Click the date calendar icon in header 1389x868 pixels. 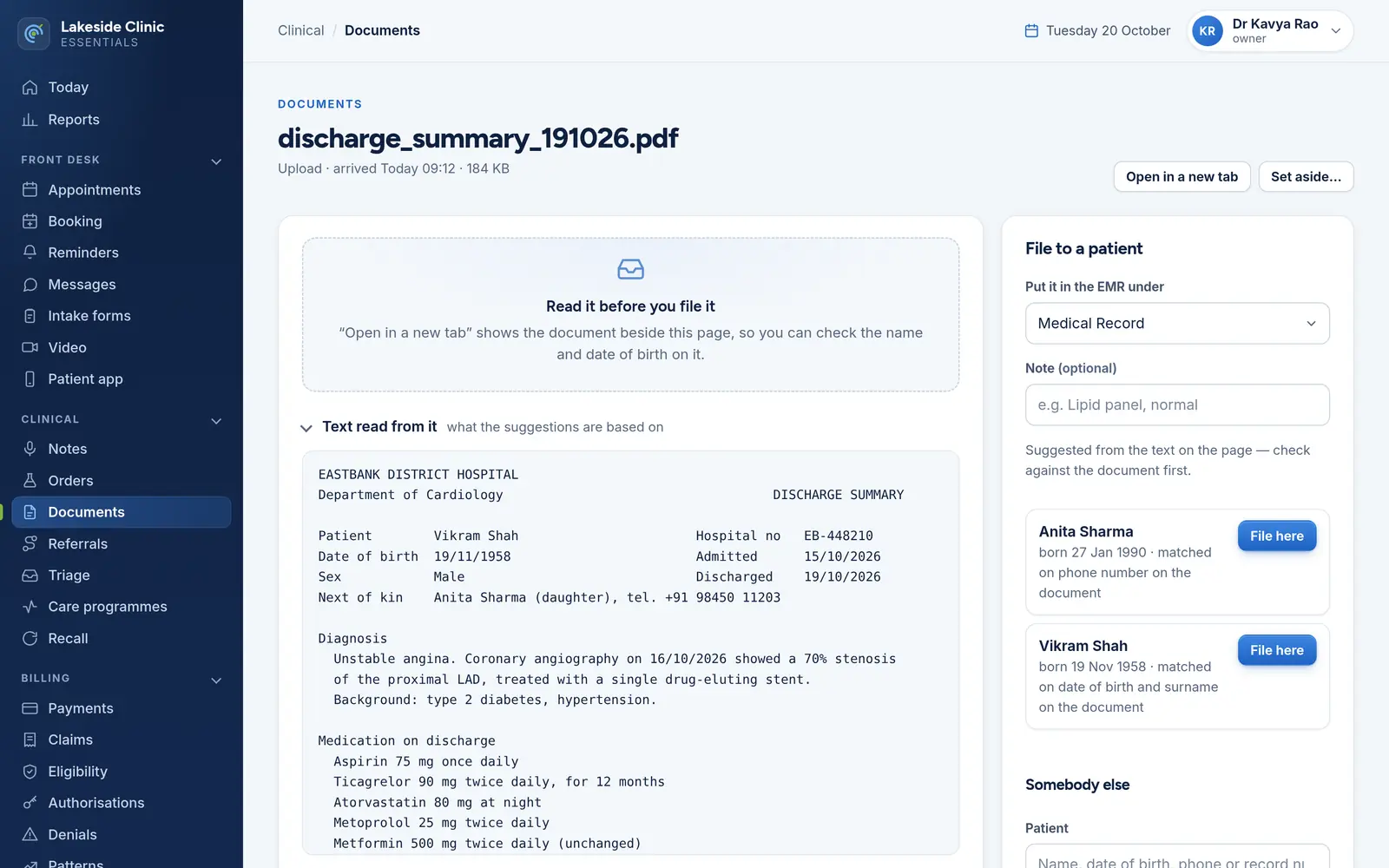[x=1031, y=31]
